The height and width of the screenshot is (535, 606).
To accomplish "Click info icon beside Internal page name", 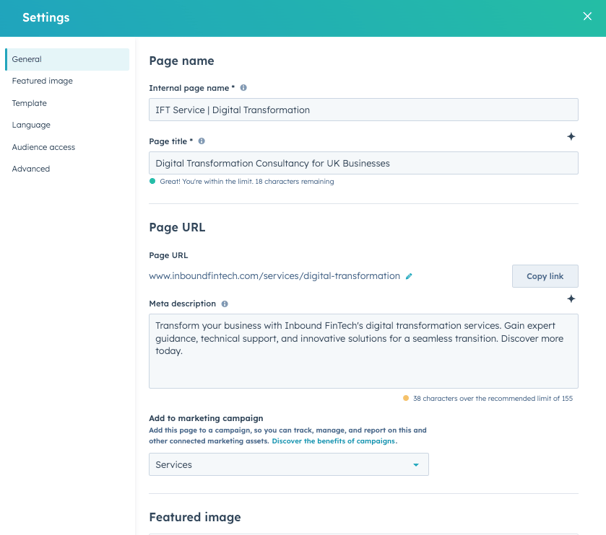I will (x=244, y=88).
